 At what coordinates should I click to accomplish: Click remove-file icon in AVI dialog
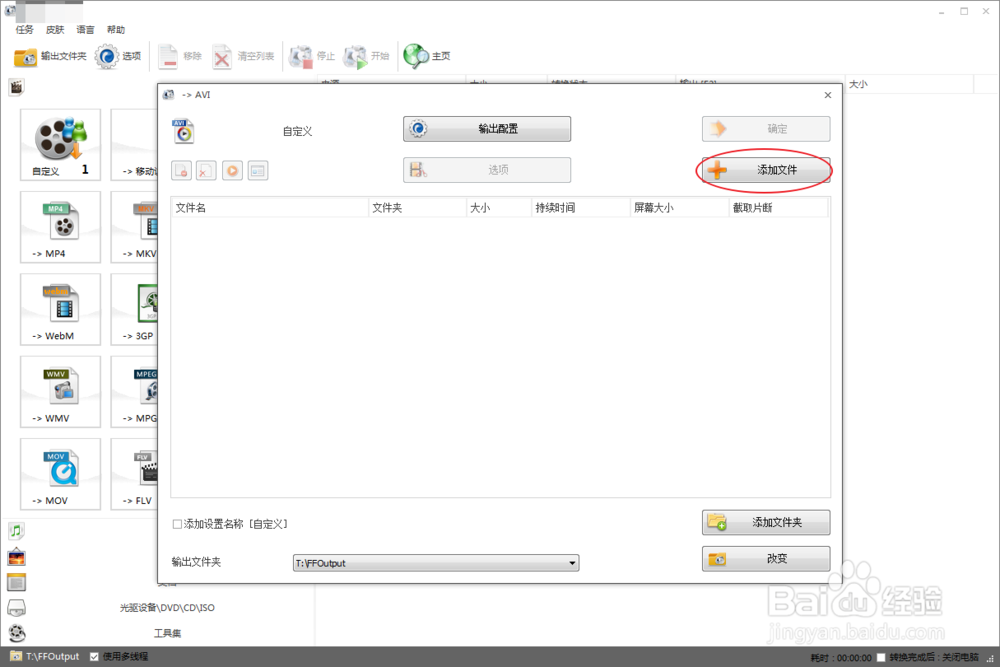(181, 170)
